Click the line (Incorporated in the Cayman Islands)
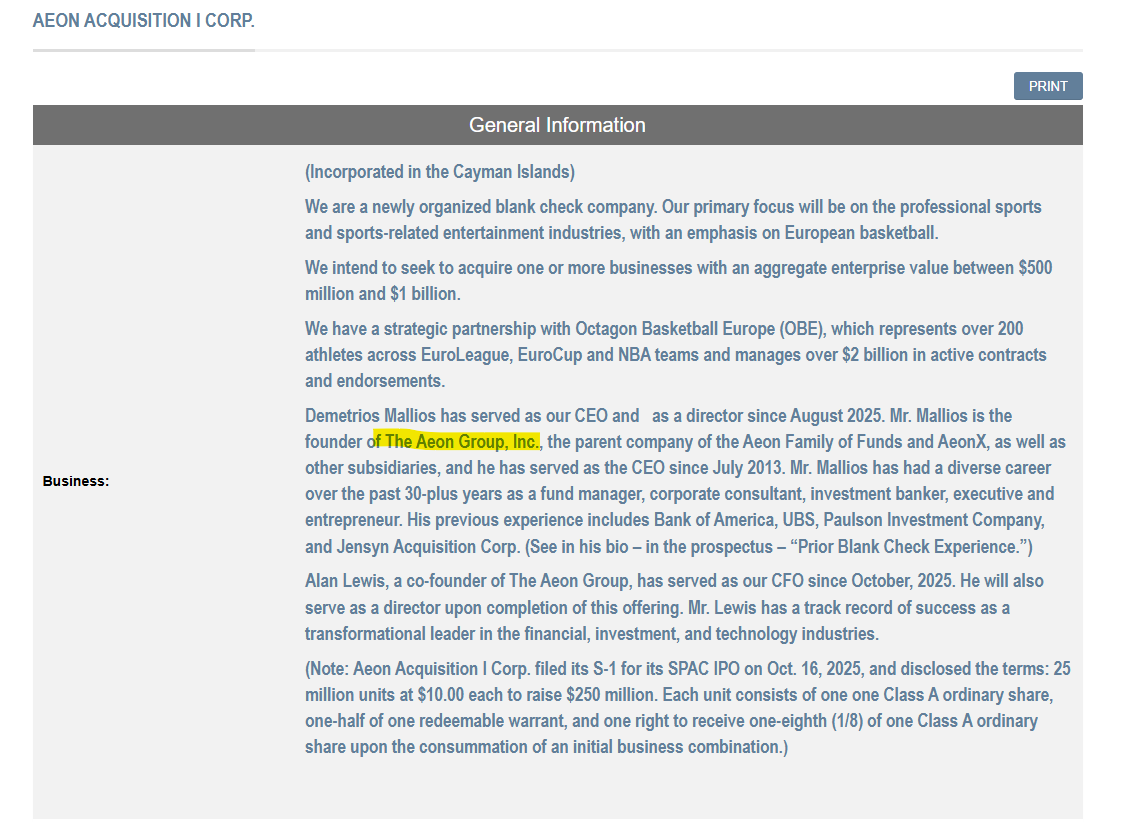Image resolution: width=1121 pixels, height=822 pixels. [x=440, y=172]
